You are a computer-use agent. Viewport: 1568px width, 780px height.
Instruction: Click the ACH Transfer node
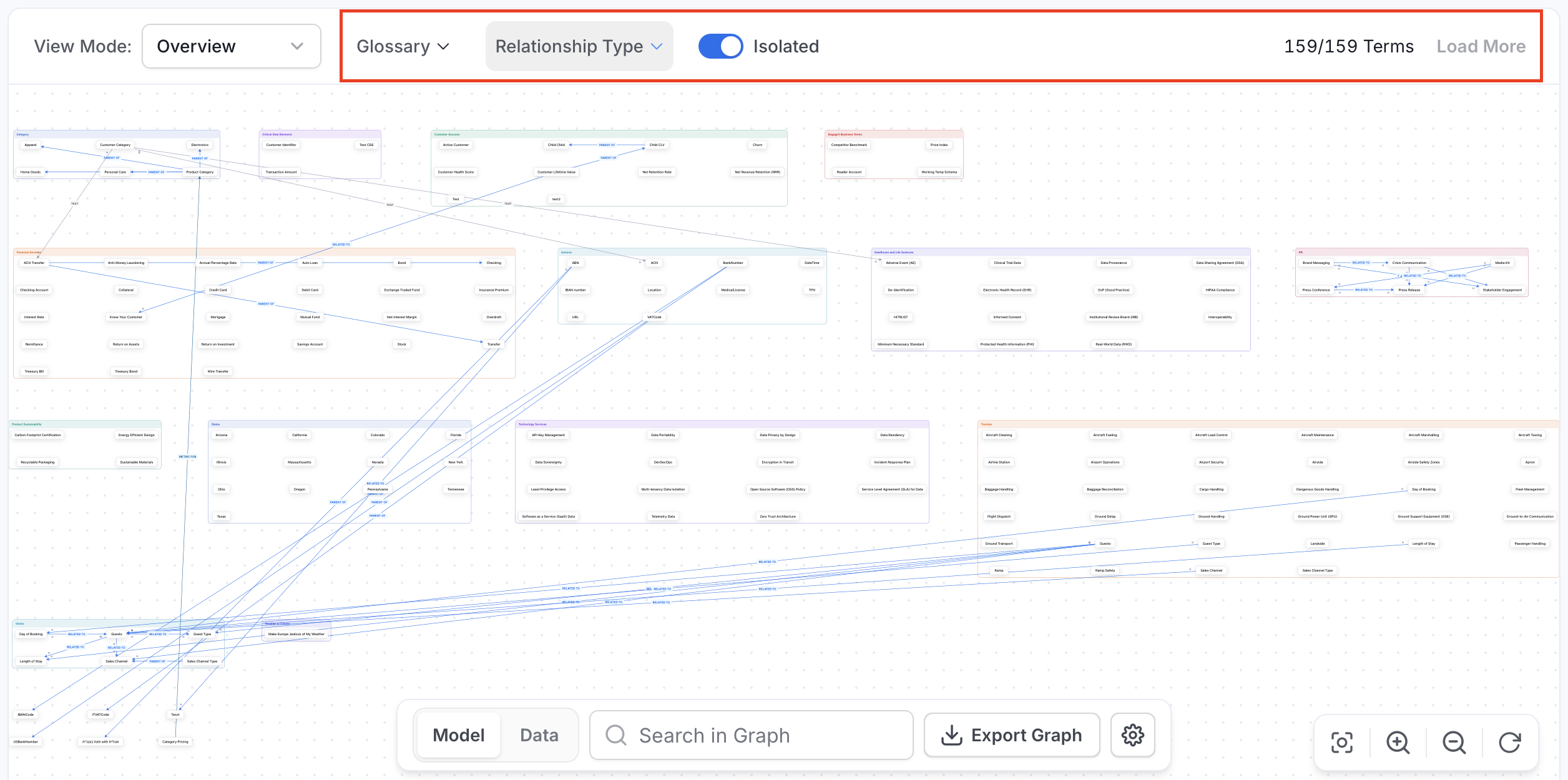(34, 263)
